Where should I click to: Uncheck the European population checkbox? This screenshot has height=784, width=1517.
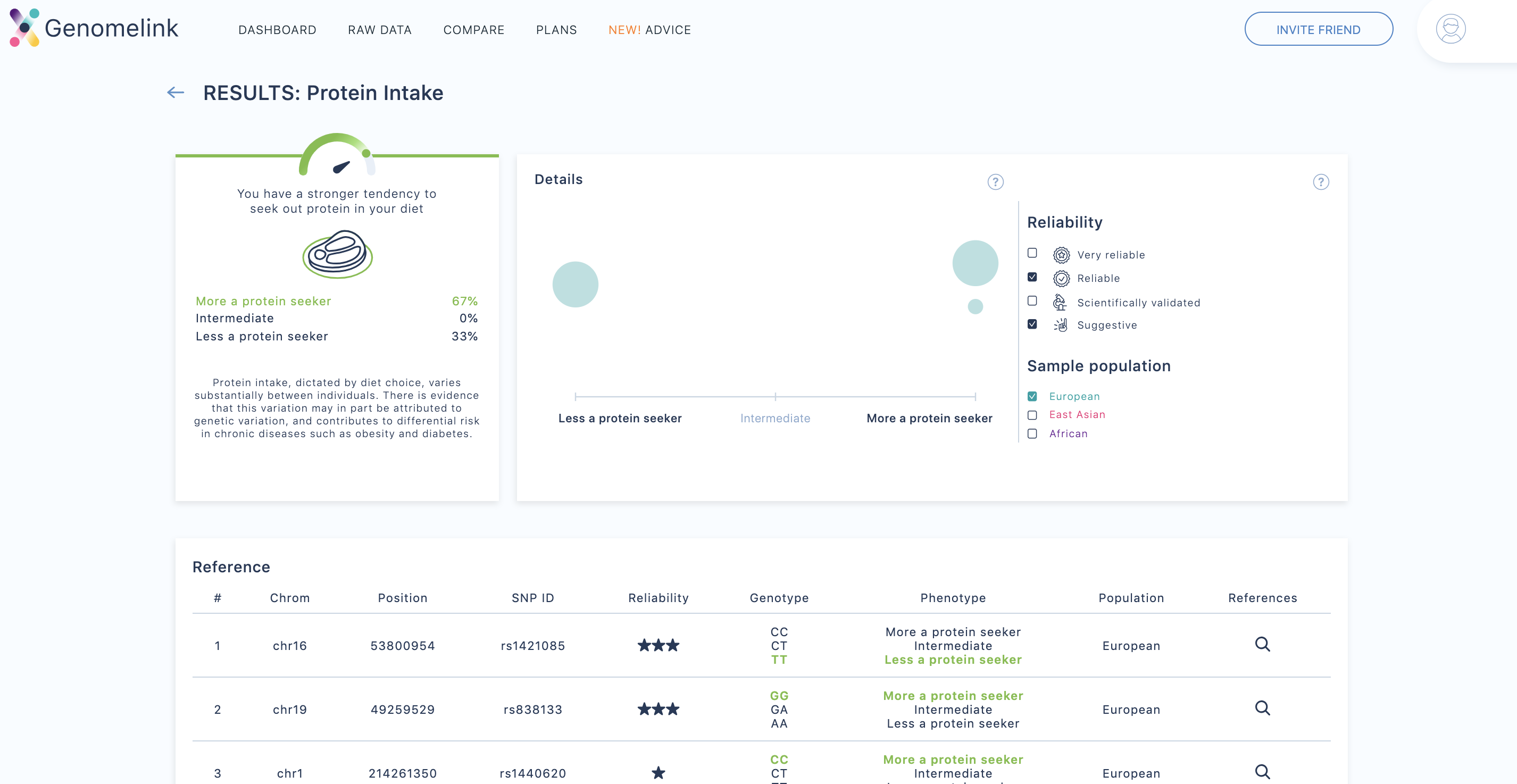[1032, 396]
